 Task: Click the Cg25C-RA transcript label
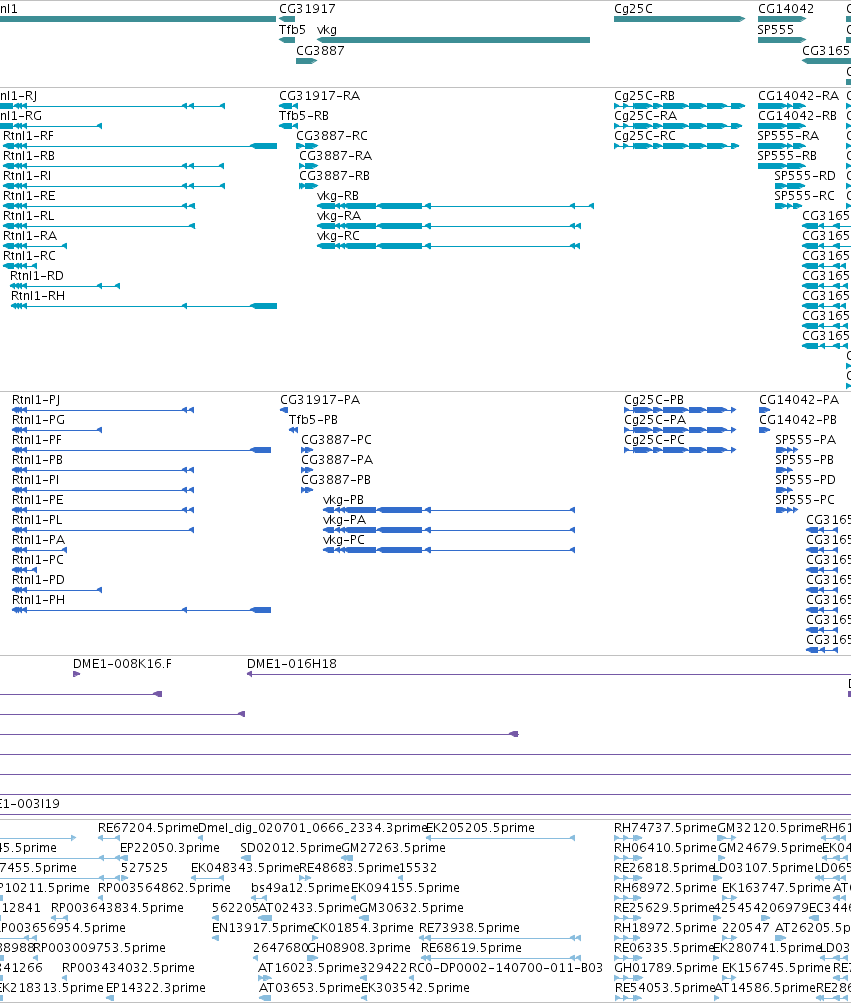pyautogui.click(x=646, y=116)
